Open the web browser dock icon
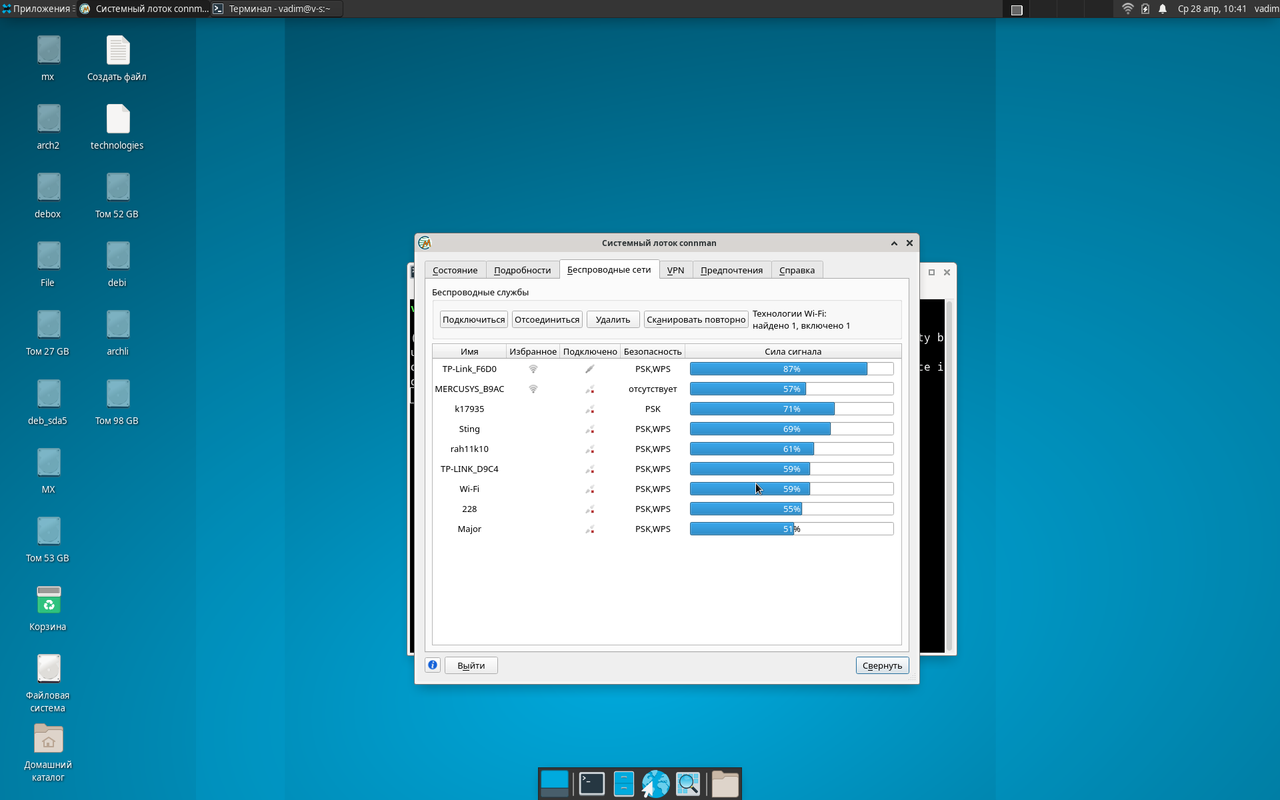This screenshot has width=1280, height=800. (656, 783)
